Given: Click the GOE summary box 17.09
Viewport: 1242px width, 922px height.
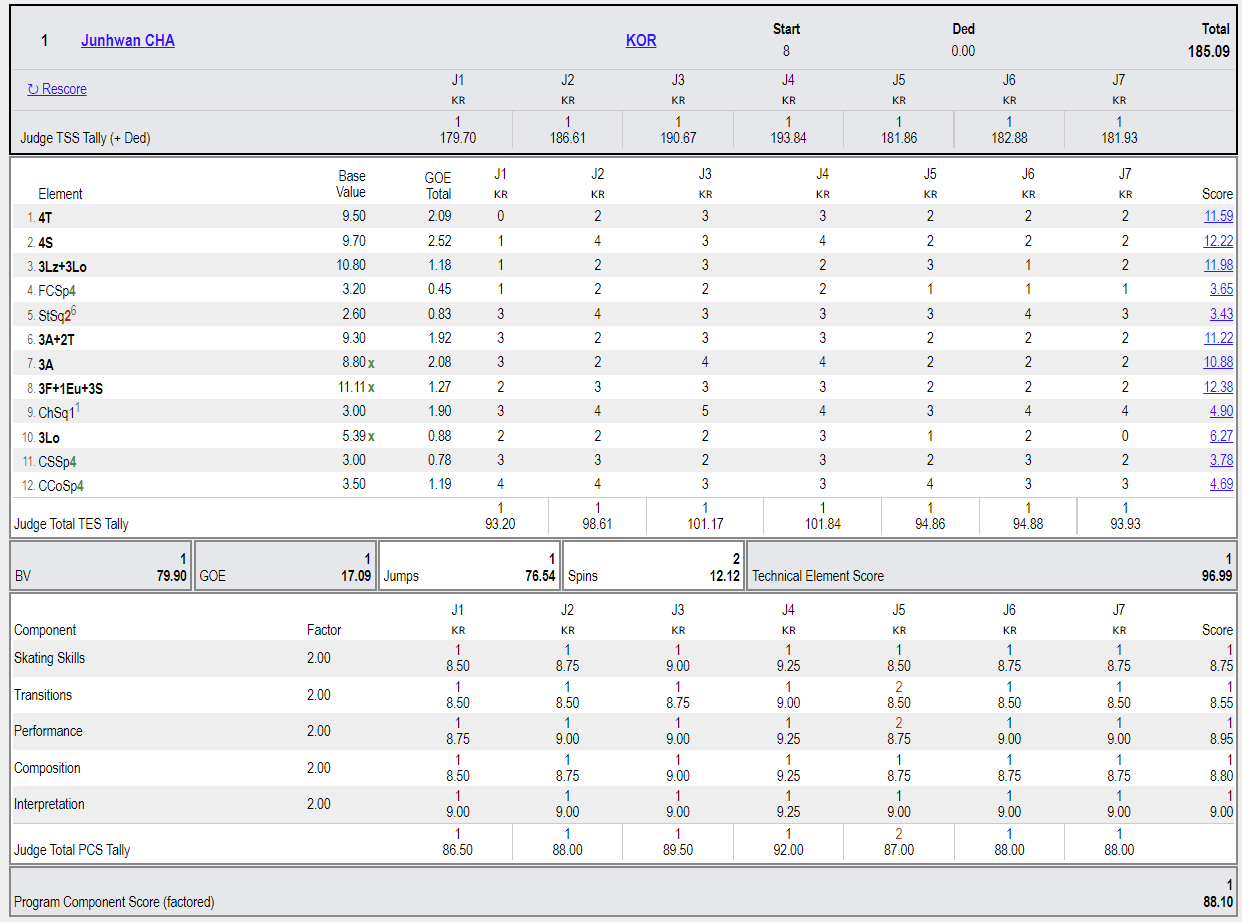Looking at the screenshot, I should pos(285,566).
